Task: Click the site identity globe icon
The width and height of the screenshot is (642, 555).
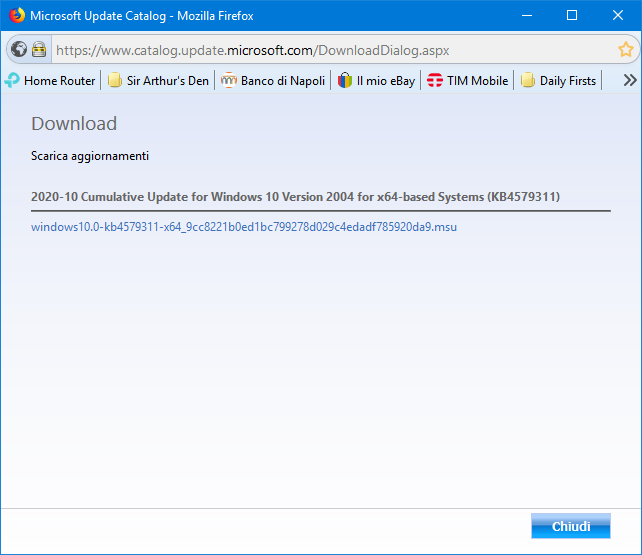Action: point(18,49)
